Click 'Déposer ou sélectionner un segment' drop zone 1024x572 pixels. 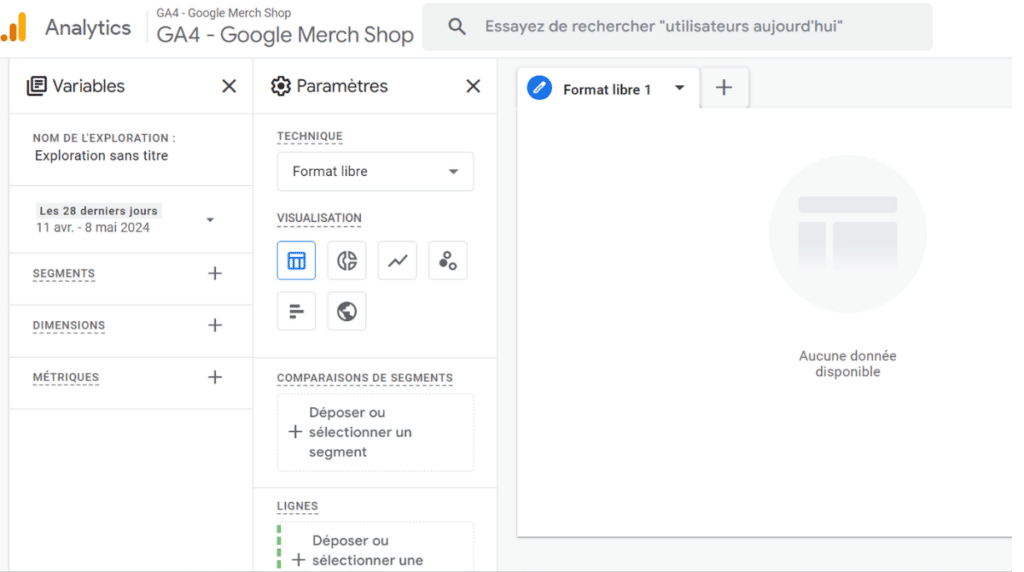coord(375,432)
